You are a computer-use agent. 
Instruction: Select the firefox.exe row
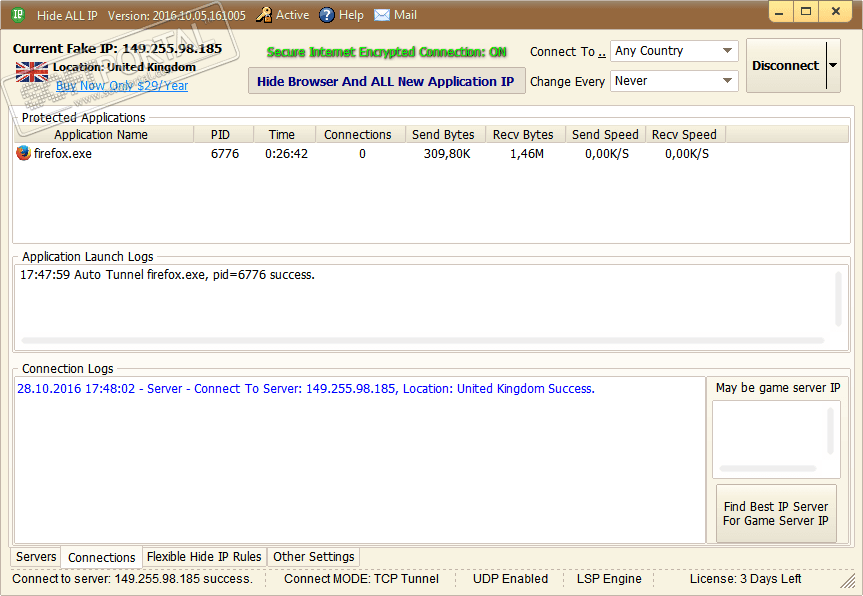tap(431, 154)
